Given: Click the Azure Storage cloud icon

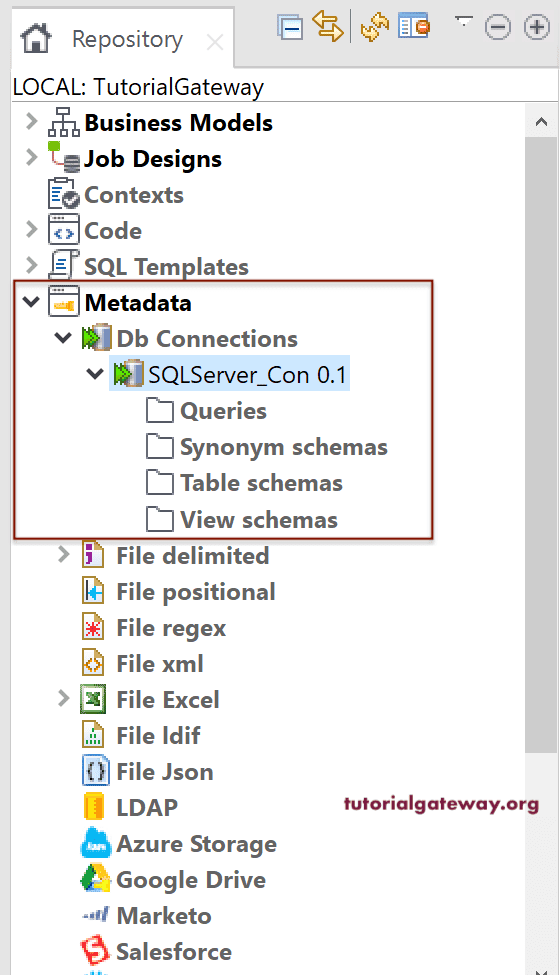Looking at the screenshot, I should point(96,843).
